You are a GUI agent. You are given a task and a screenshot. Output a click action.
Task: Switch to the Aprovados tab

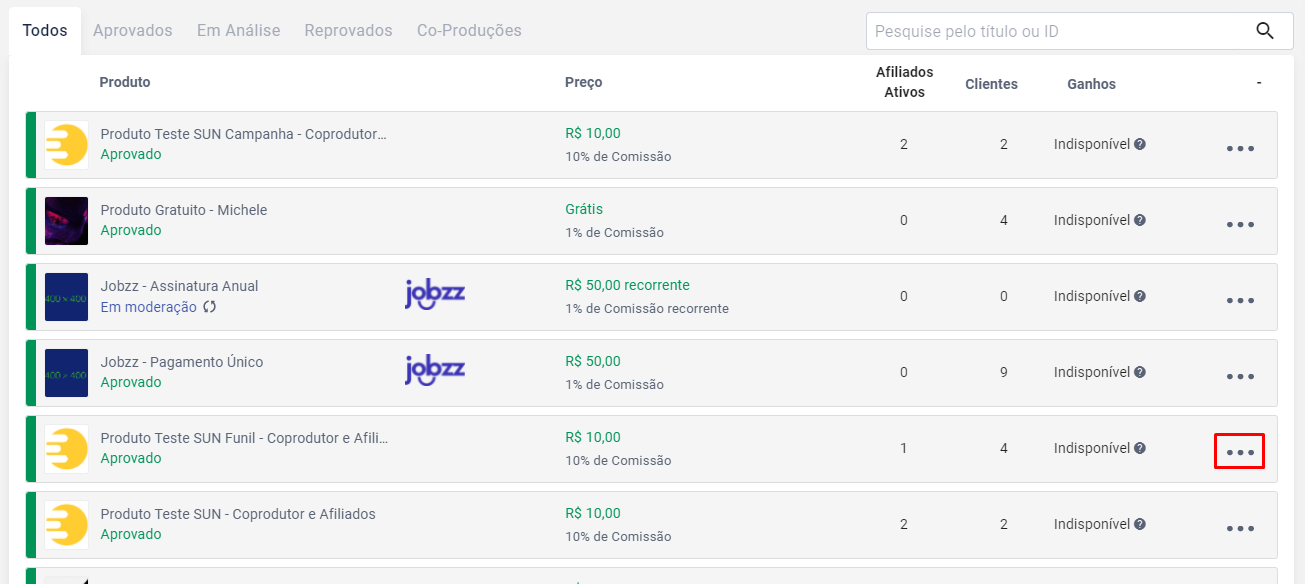click(132, 31)
